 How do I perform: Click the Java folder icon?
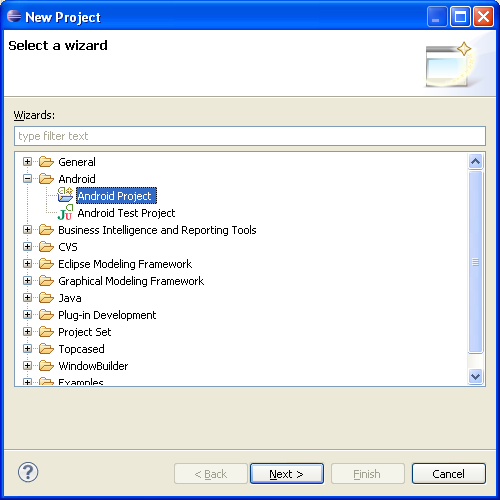point(46,298)
